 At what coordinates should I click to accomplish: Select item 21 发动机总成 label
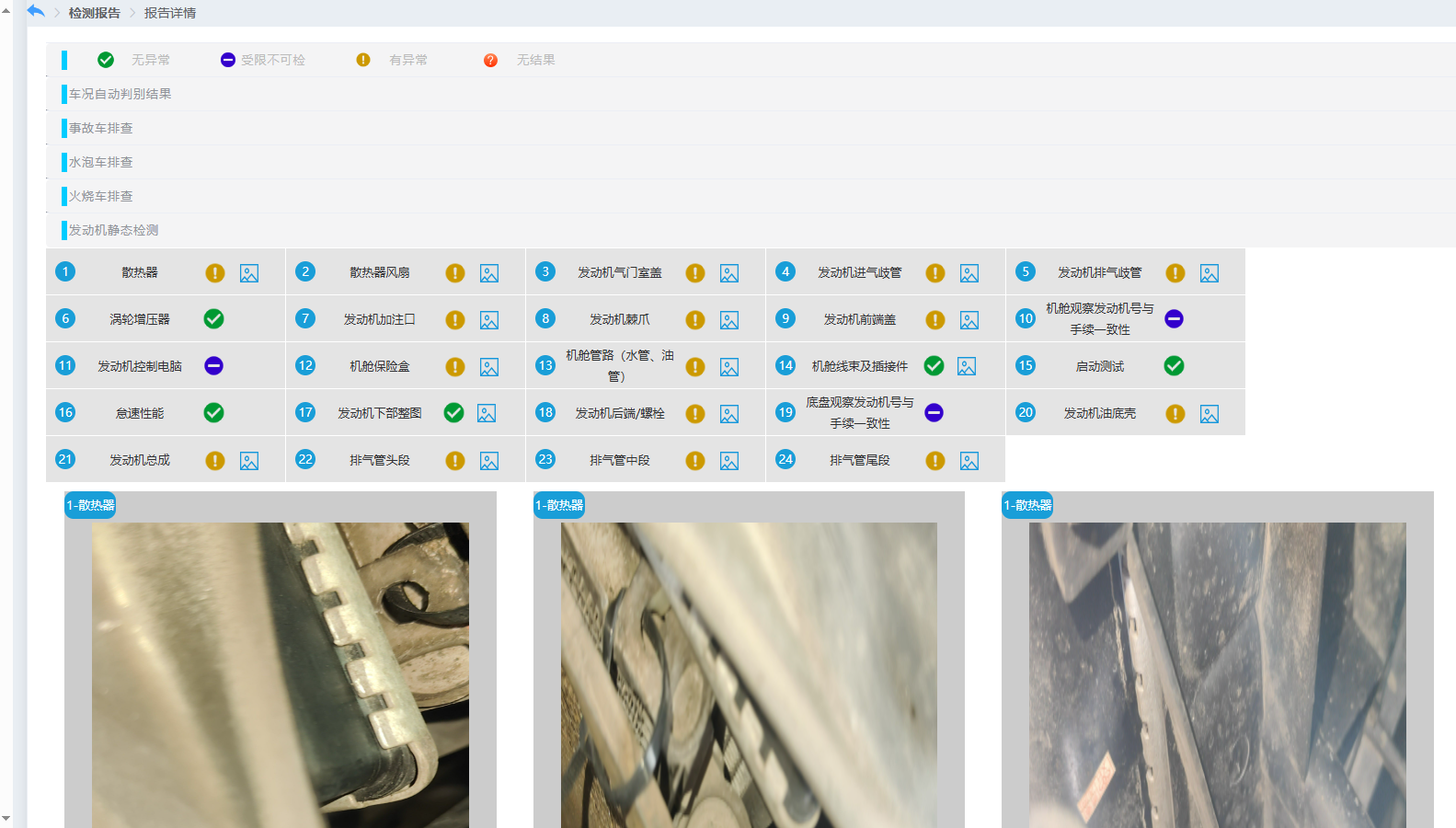pos(140,460)
